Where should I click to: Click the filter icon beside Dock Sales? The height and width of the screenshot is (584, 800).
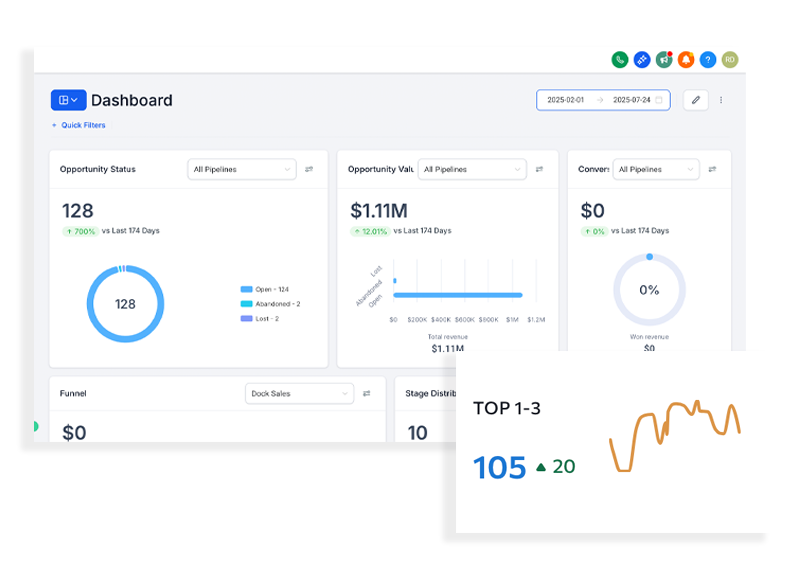366,393
